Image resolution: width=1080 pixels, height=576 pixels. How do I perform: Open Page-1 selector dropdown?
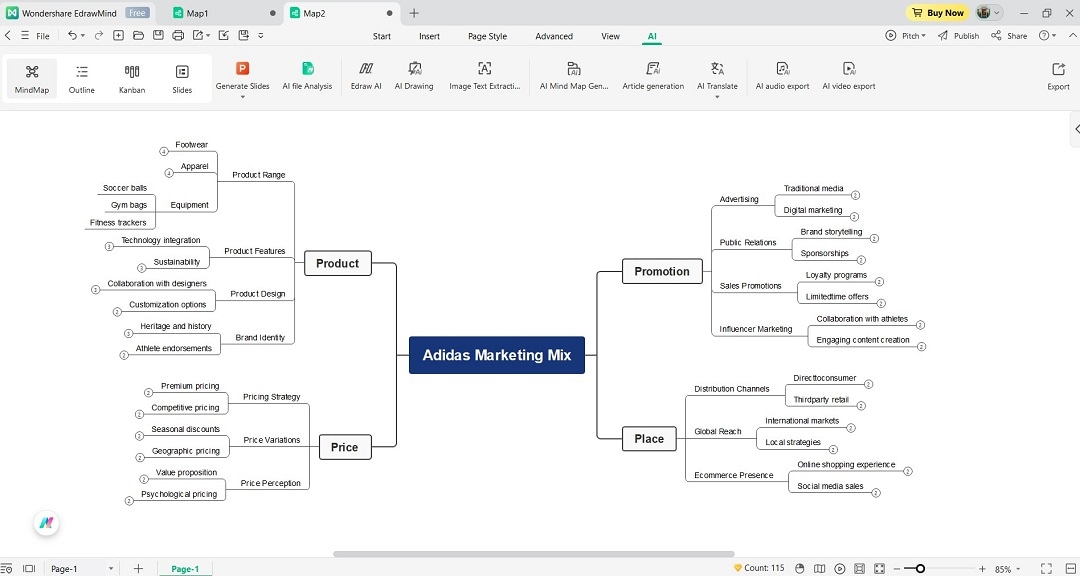pos(82,569)
